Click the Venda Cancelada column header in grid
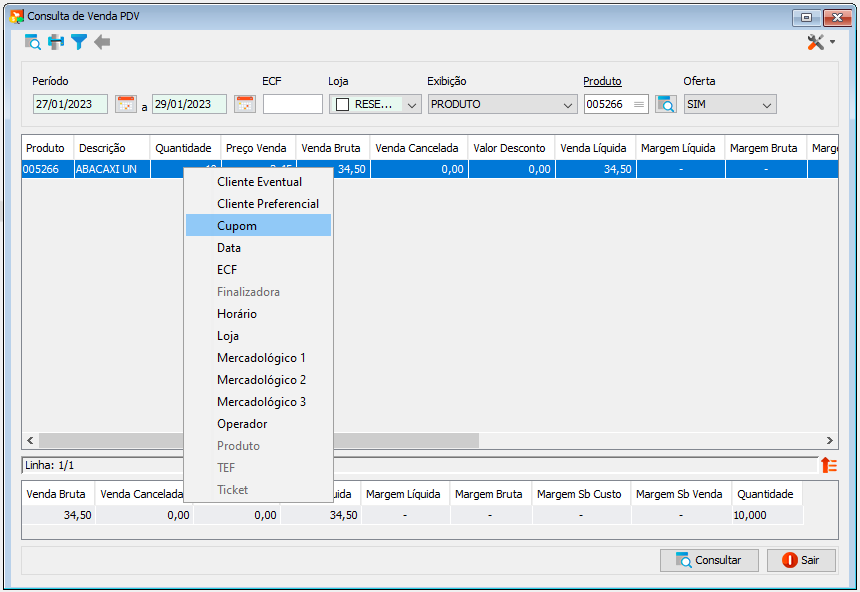The height and width of the screenshot is (592, 860). [x=419, y=148]
